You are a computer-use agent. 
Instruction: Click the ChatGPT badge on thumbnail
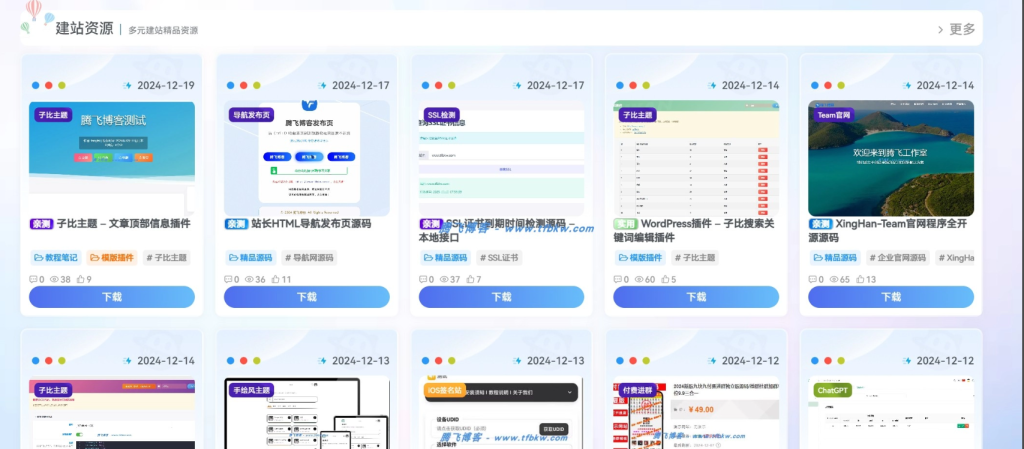click(x=833, y=390)
